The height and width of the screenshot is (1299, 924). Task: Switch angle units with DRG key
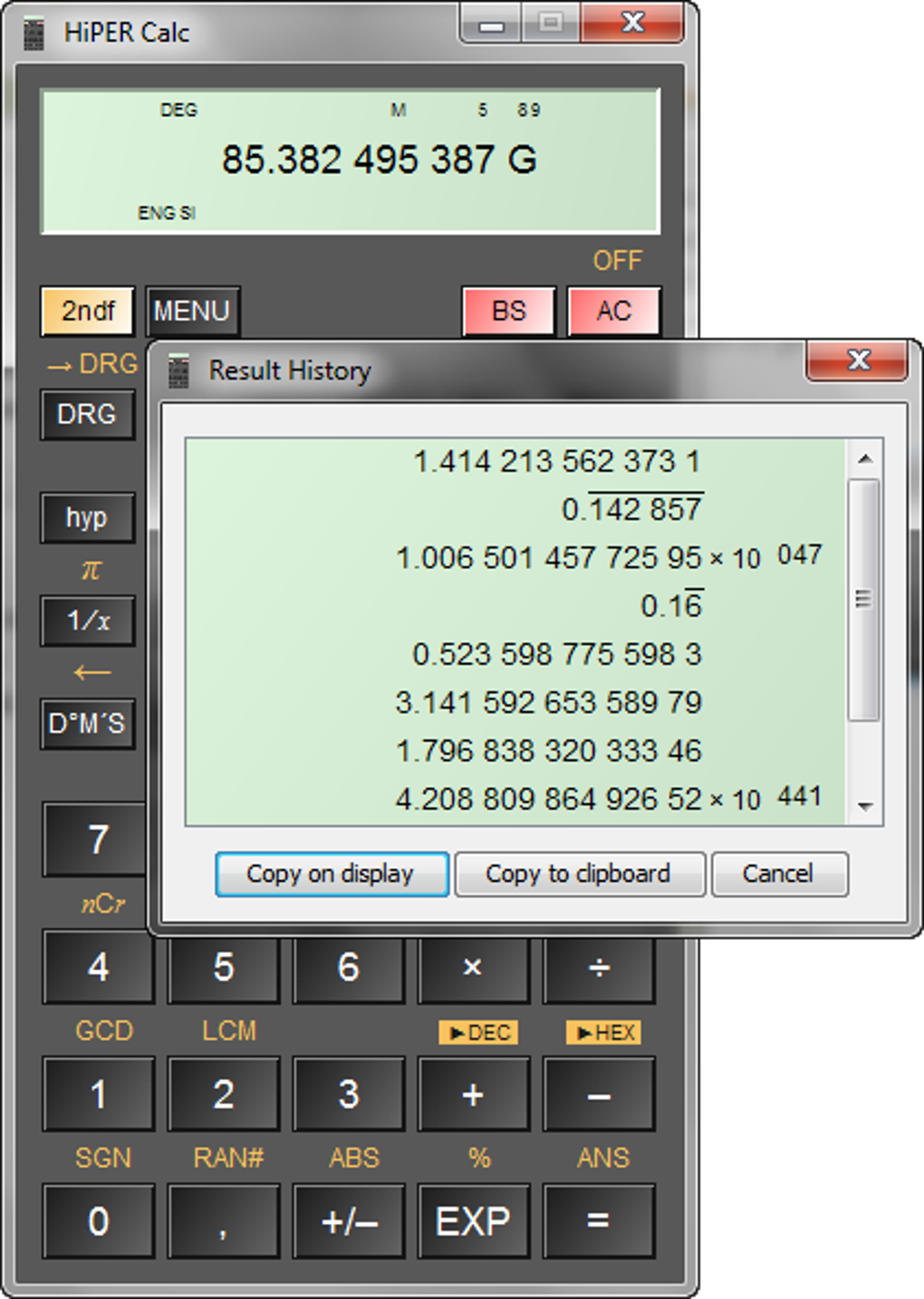click(x=87, y=414)
